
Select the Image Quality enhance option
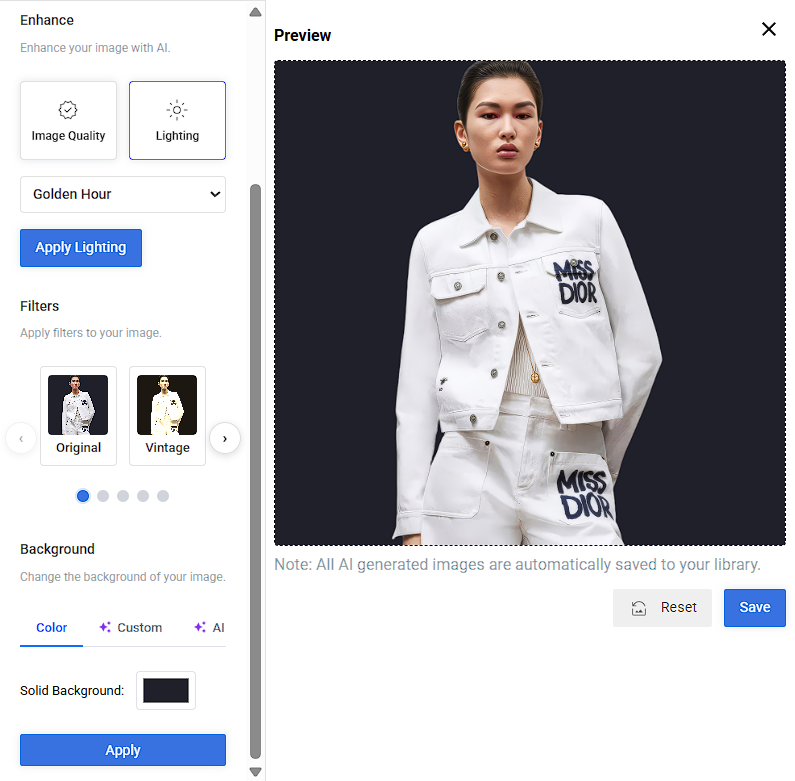click(x=68, y=121)
